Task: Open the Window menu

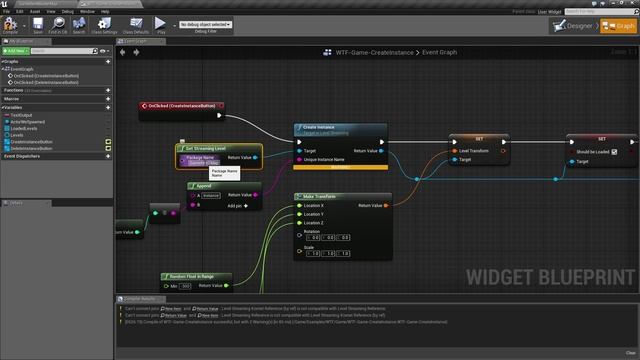Action: tap(87, 11)
